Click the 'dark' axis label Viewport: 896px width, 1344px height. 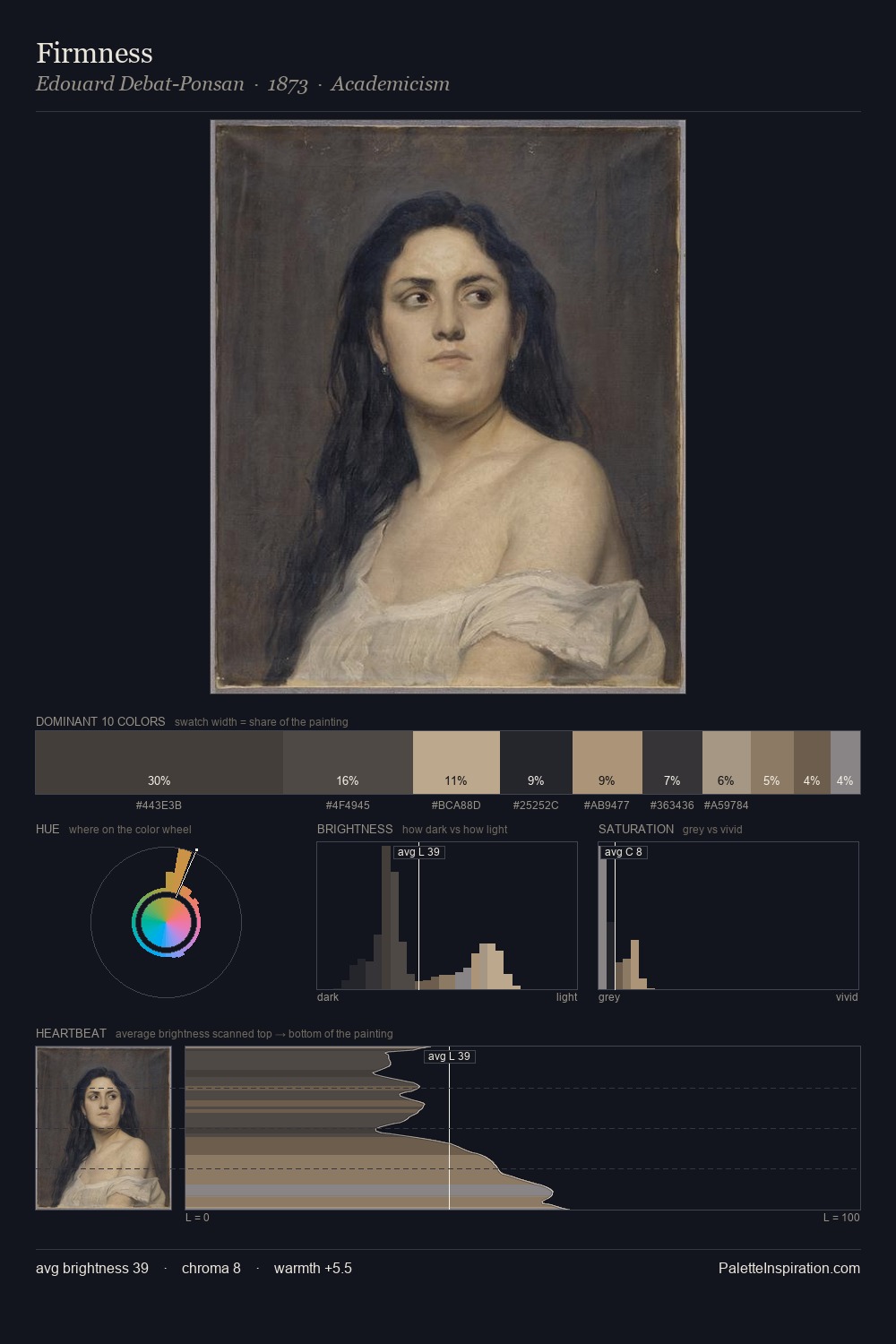328,996
